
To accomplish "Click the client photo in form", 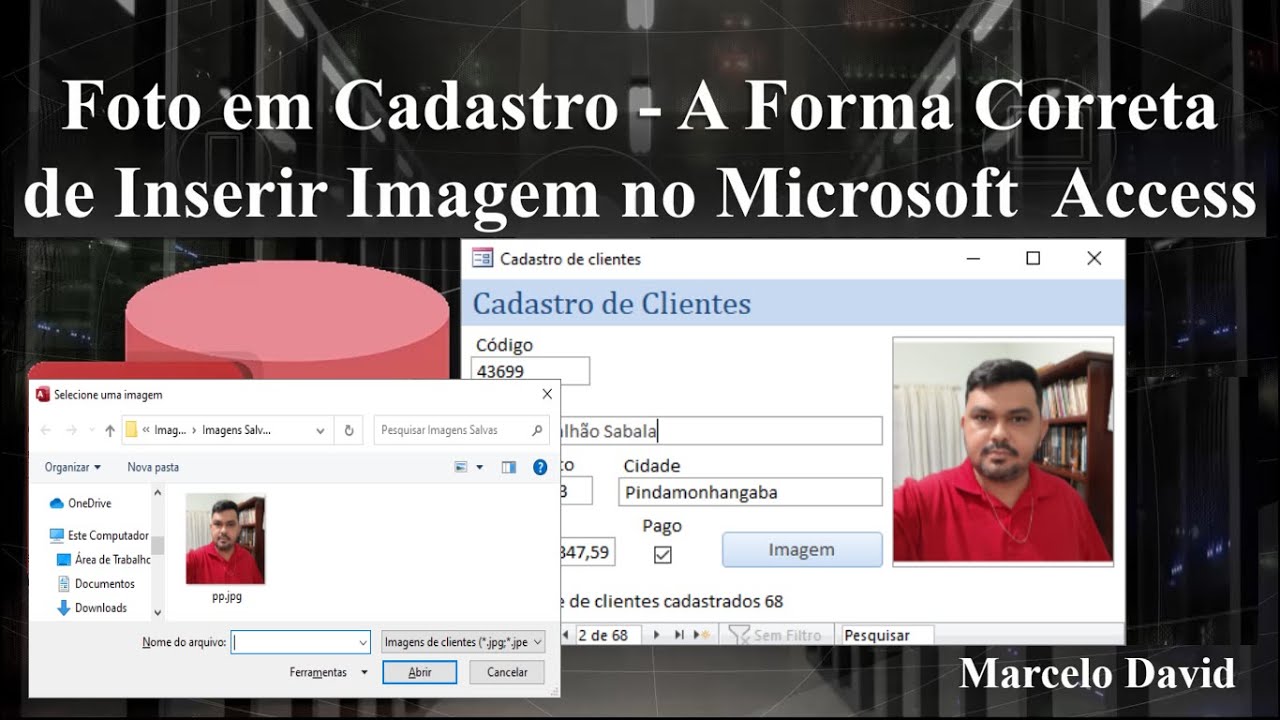I will point(1003,452).
